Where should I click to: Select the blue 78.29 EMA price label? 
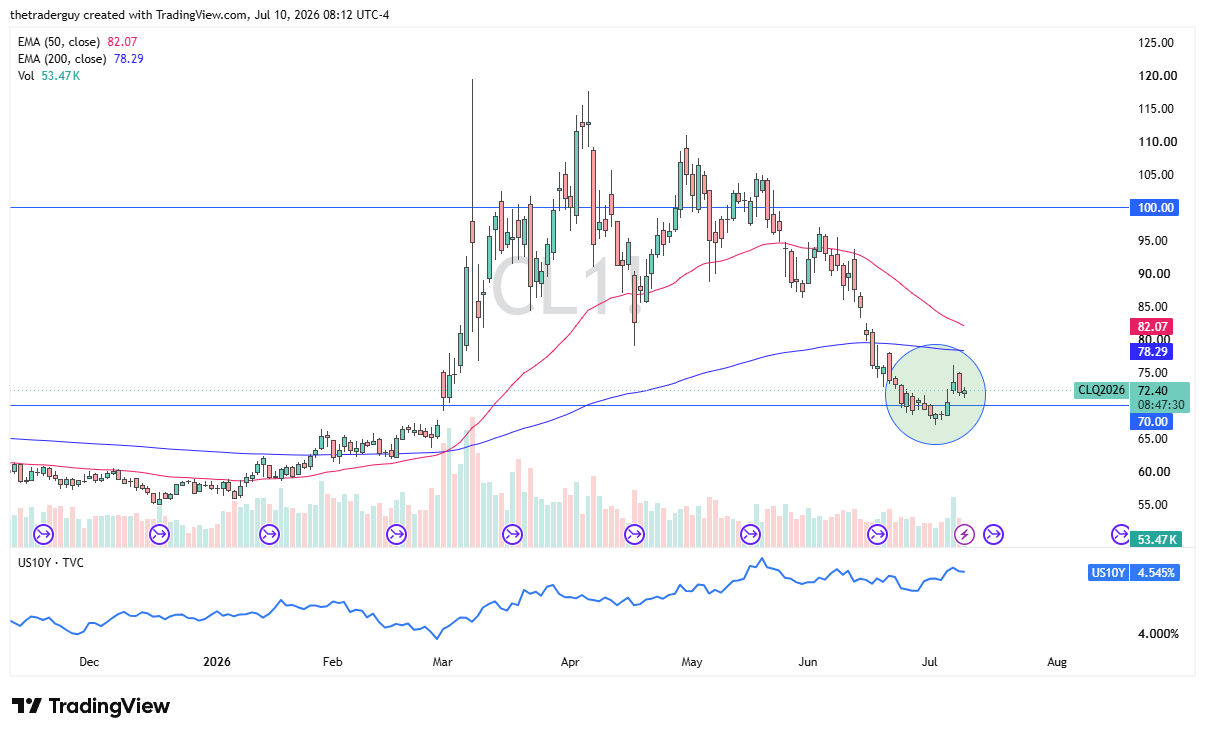click(1153, 351)
